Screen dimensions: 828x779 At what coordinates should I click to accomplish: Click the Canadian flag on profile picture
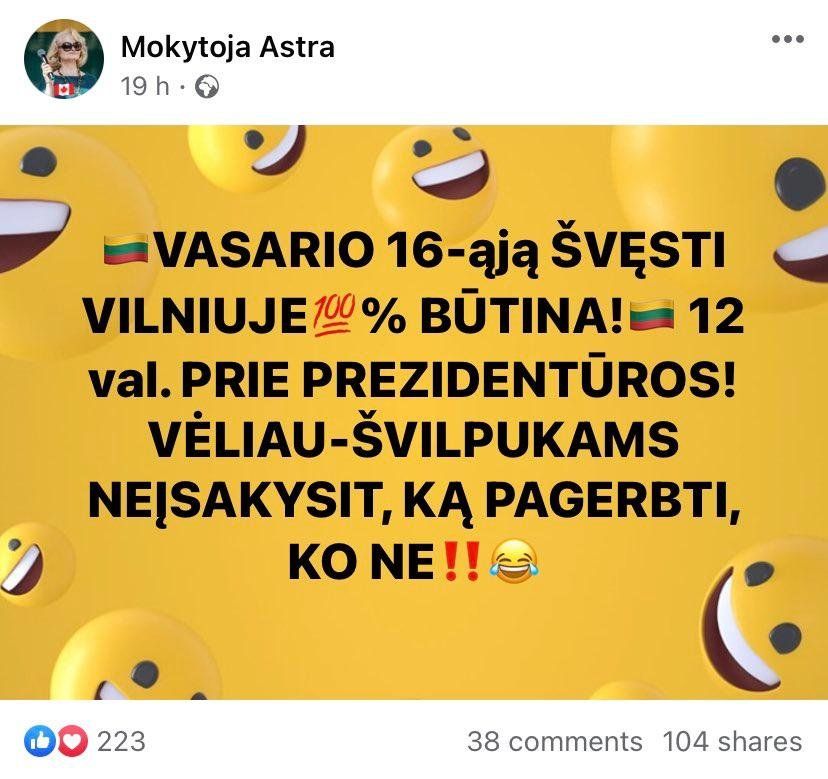[64, 89]
